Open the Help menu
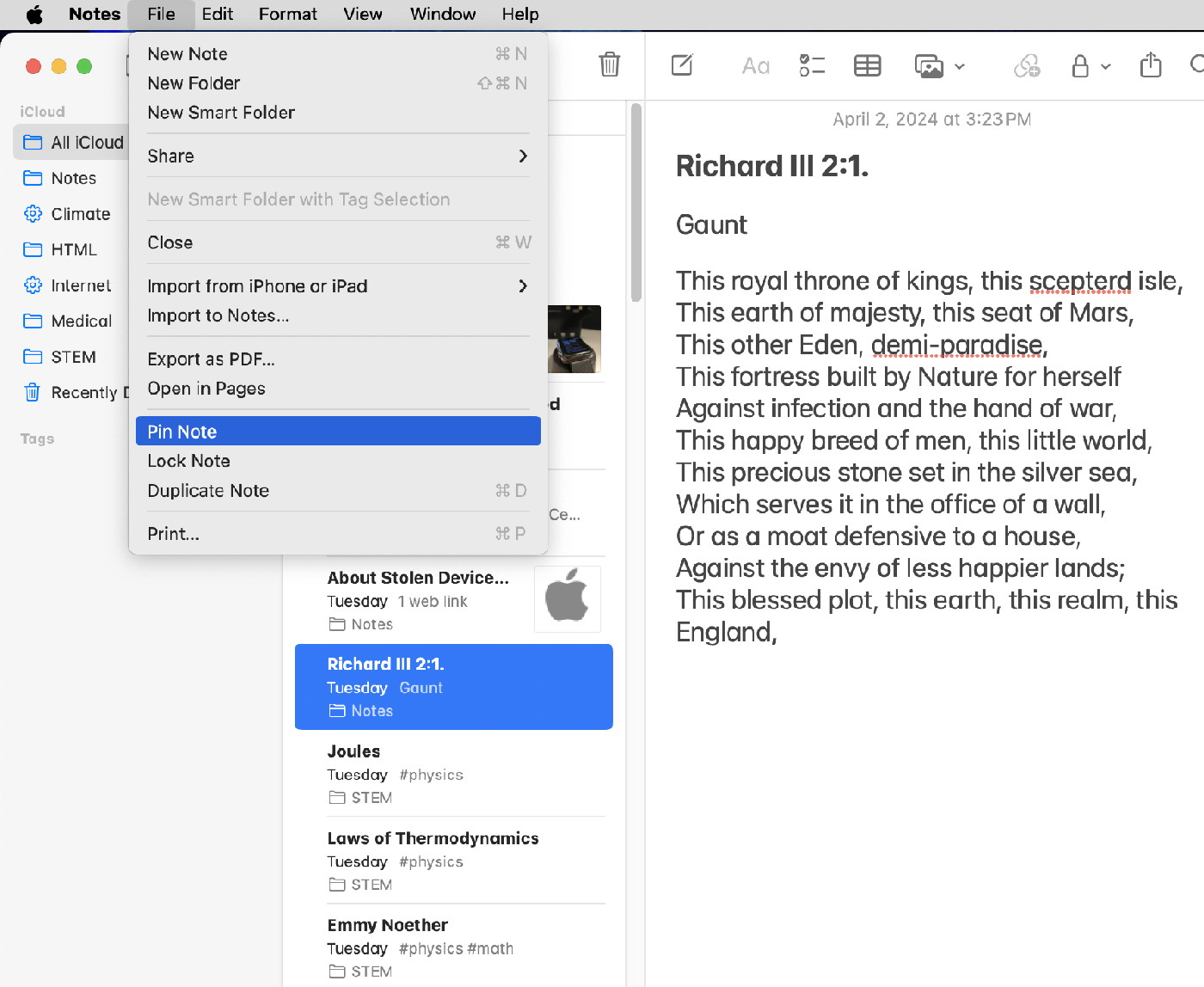1204x987 pixels. (x=520, y=14)
